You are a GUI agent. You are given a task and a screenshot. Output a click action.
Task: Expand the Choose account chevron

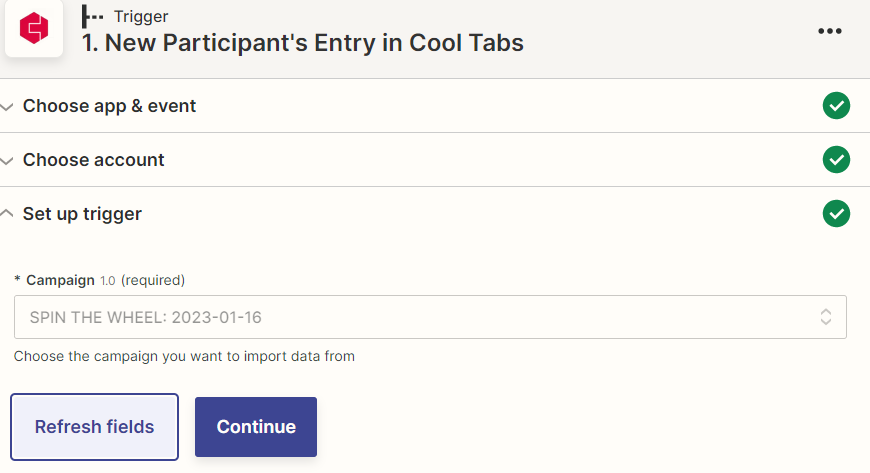click(x=7, y=161)
